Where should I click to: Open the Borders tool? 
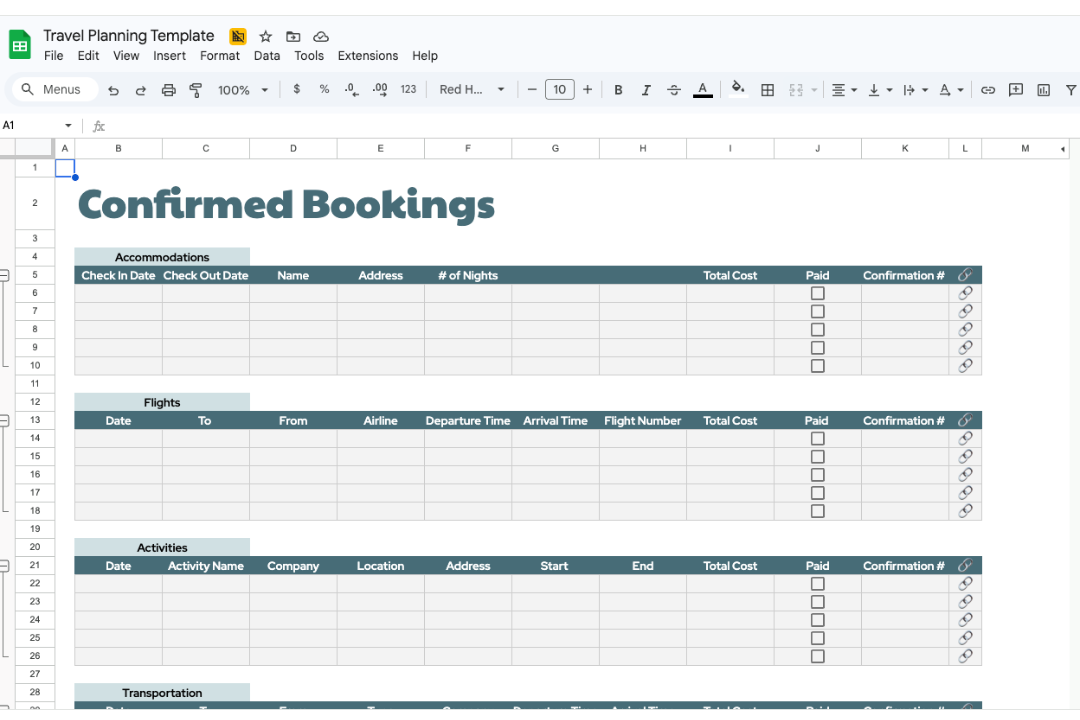coord(767,89)
